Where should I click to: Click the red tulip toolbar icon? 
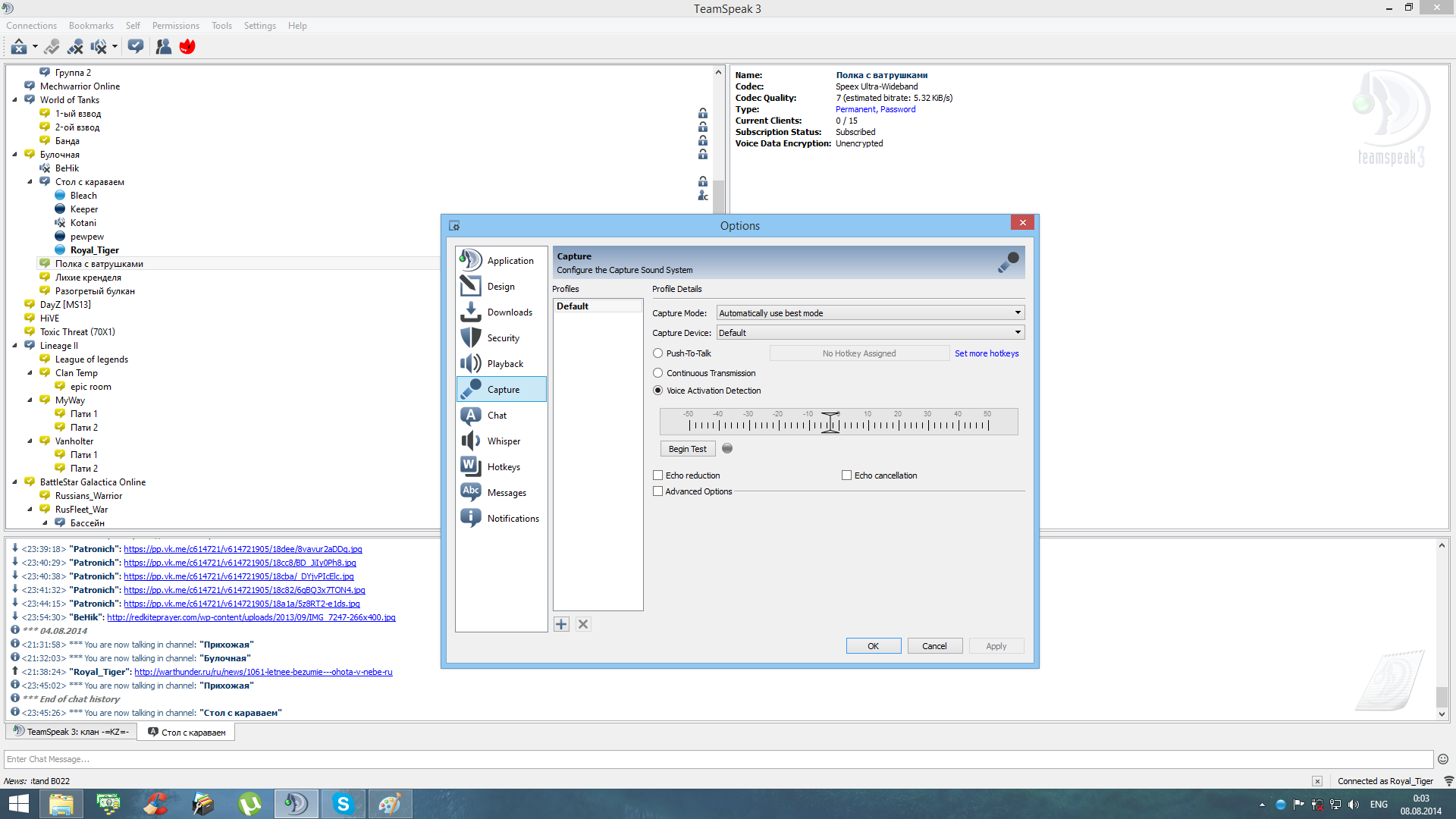pyautogui.click(x=187, y=47)
